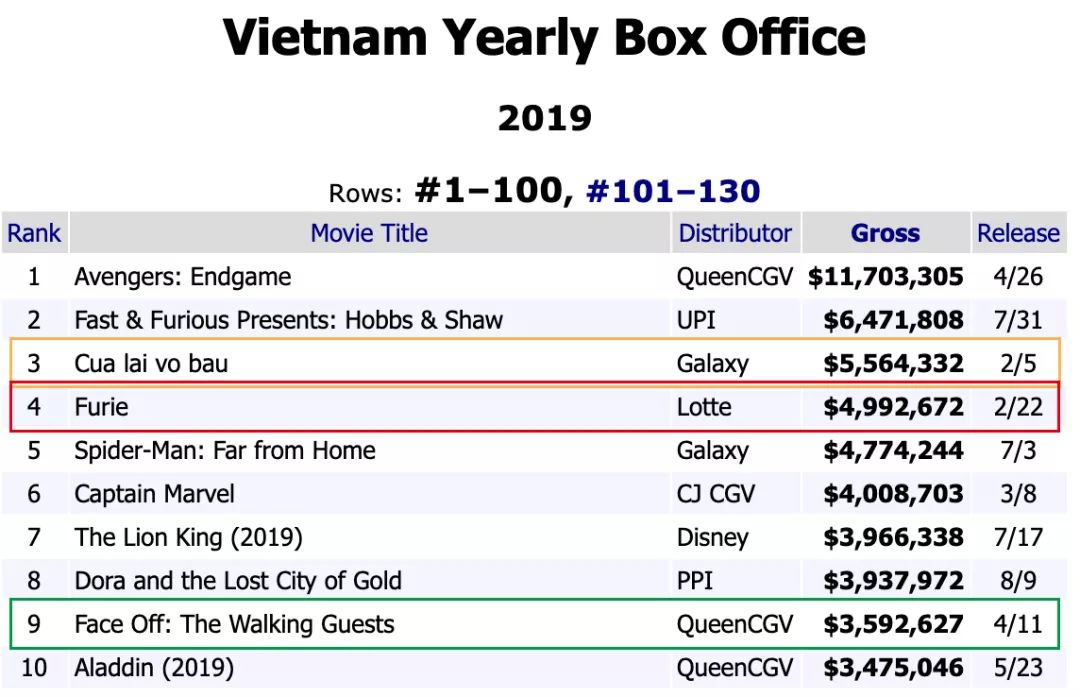
Task: Sort by Release date column header
Action: point(1018,233)
